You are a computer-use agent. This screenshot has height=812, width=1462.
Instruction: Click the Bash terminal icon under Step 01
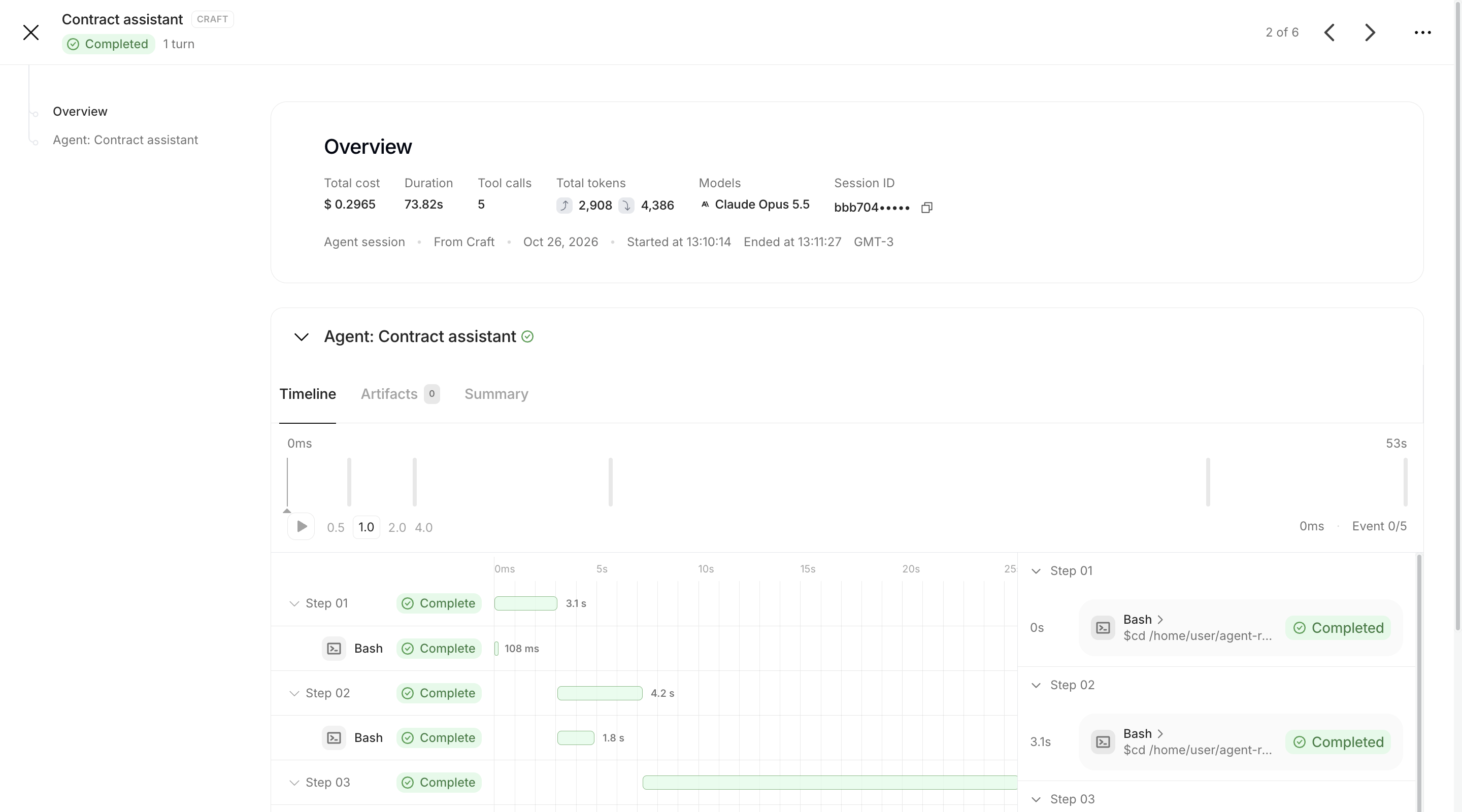(x=334, y=648)
